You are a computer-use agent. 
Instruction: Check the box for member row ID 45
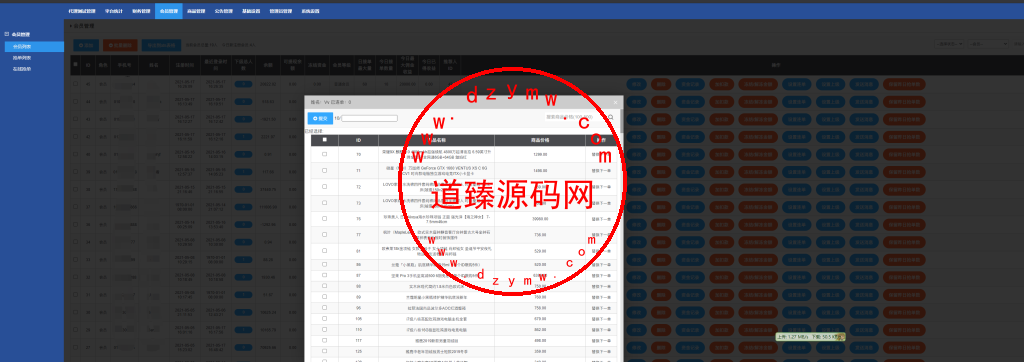click(75, 84)
